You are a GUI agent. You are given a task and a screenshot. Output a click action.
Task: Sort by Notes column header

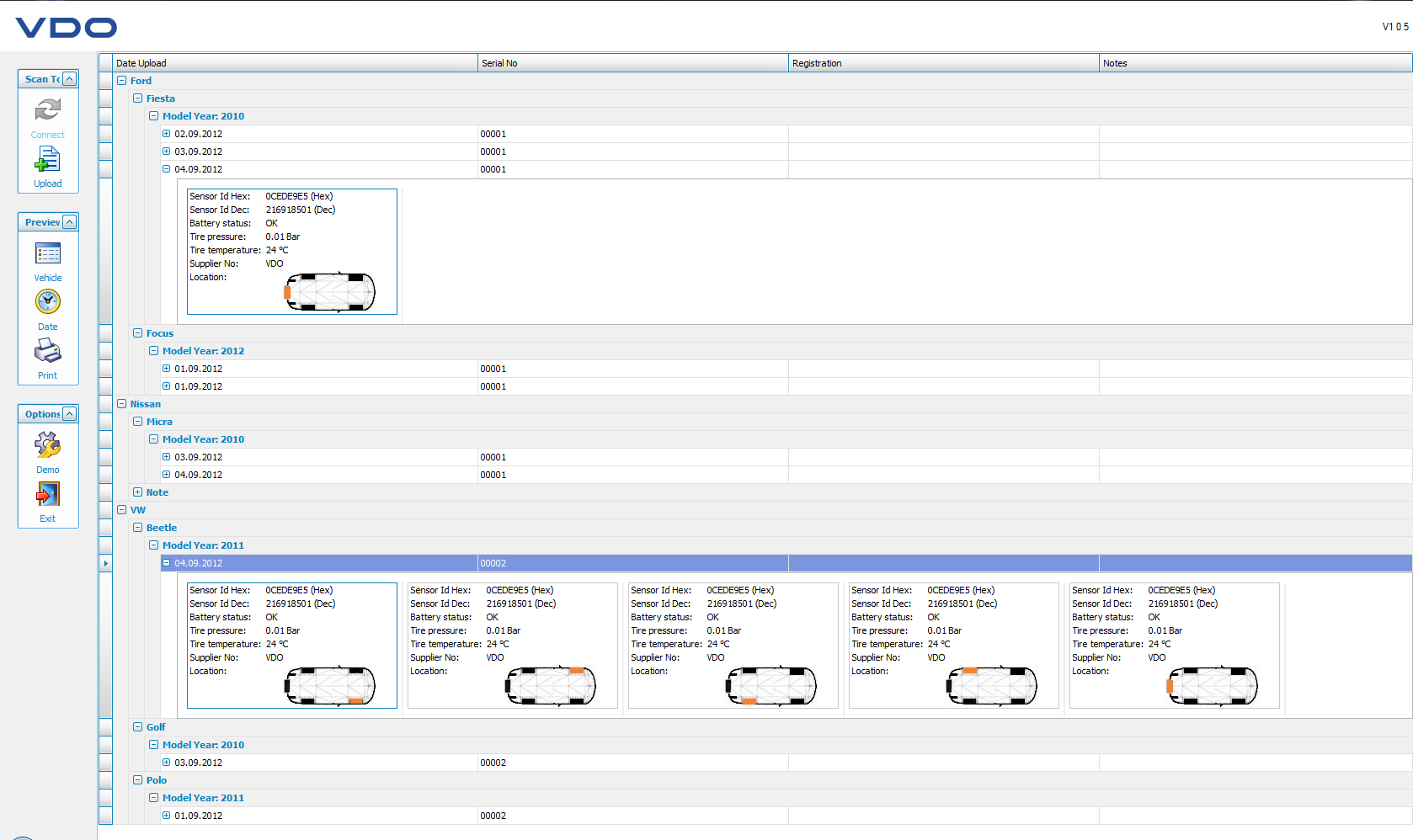[x=1256, y=63]
